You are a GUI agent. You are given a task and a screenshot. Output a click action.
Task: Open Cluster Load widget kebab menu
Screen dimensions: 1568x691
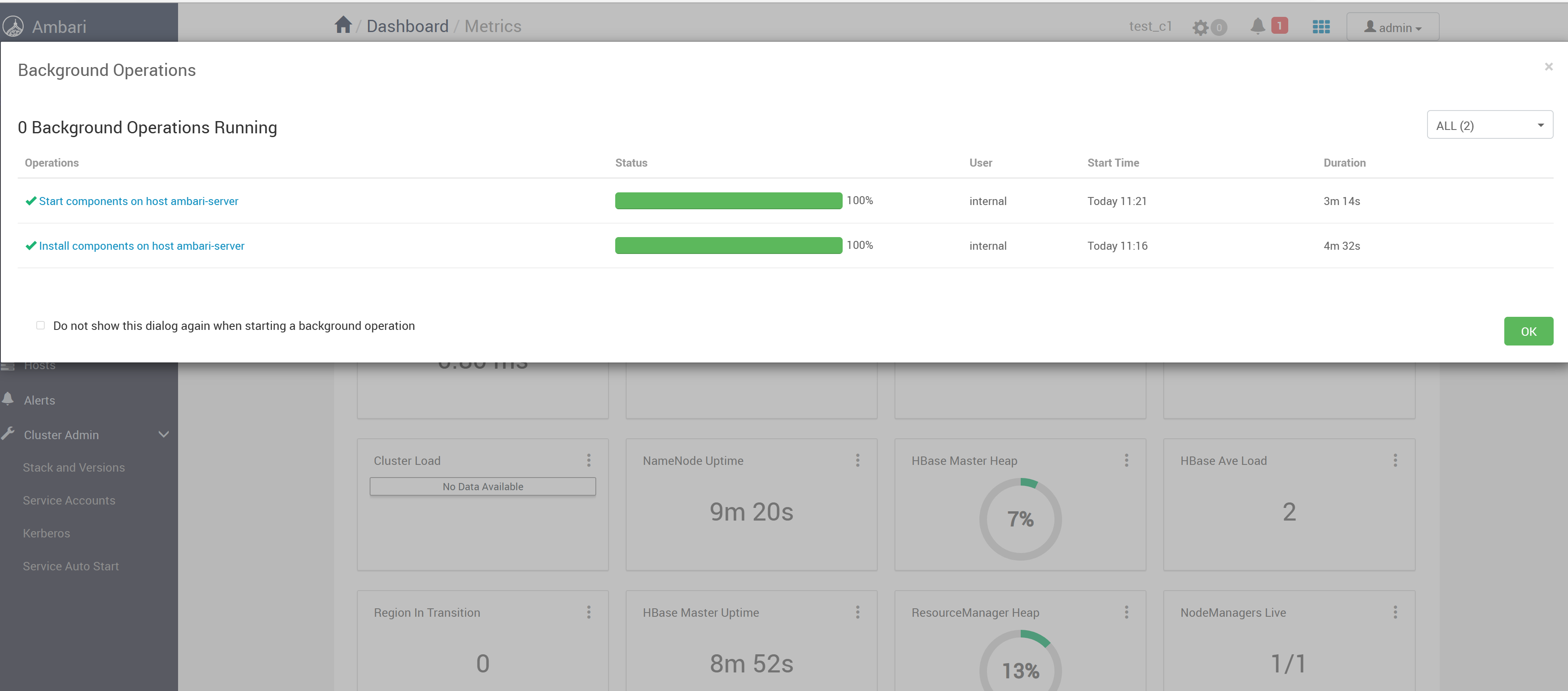click(x=588, y=460)
